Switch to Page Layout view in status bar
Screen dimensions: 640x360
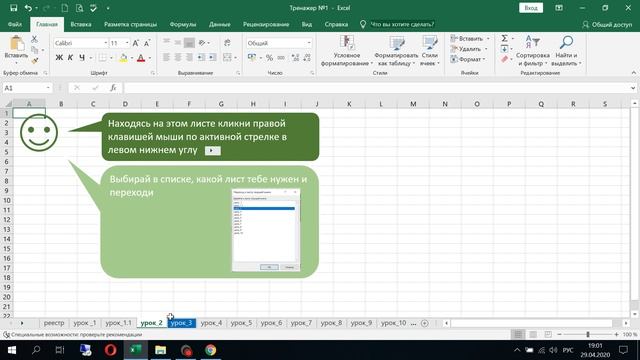(x=533, y=334)
